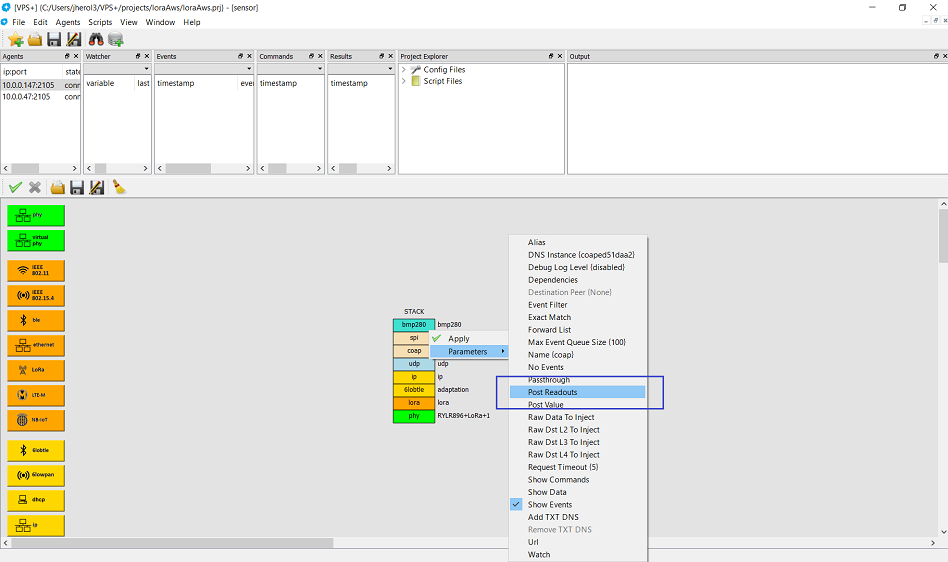Screen dimensions: 948x562
Task: Pick the IEEE 802.11 wifi block
Action: 36,270
